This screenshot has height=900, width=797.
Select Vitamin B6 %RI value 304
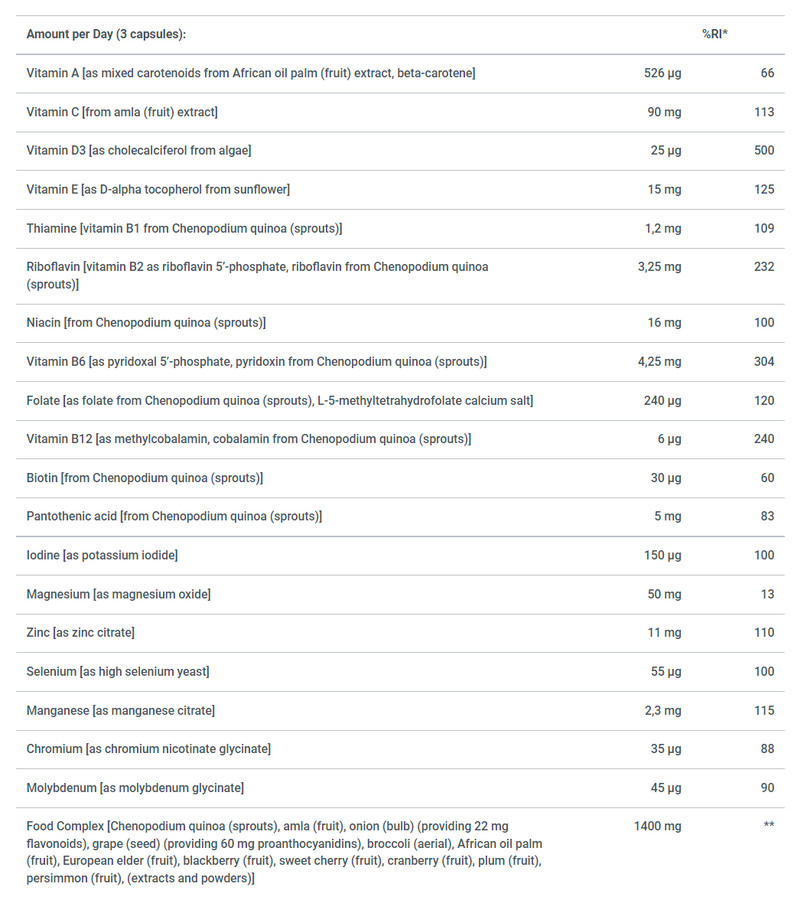(x=764, y=362)
